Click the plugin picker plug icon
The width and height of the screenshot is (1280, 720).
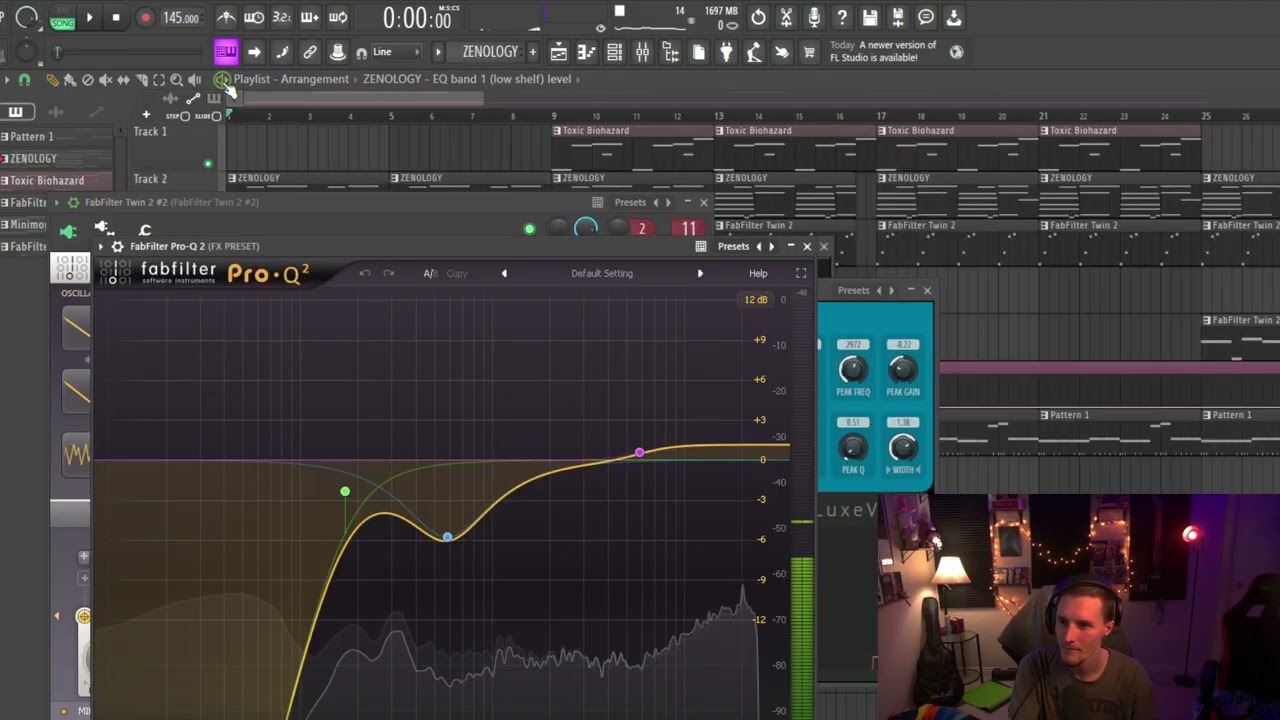726,52
